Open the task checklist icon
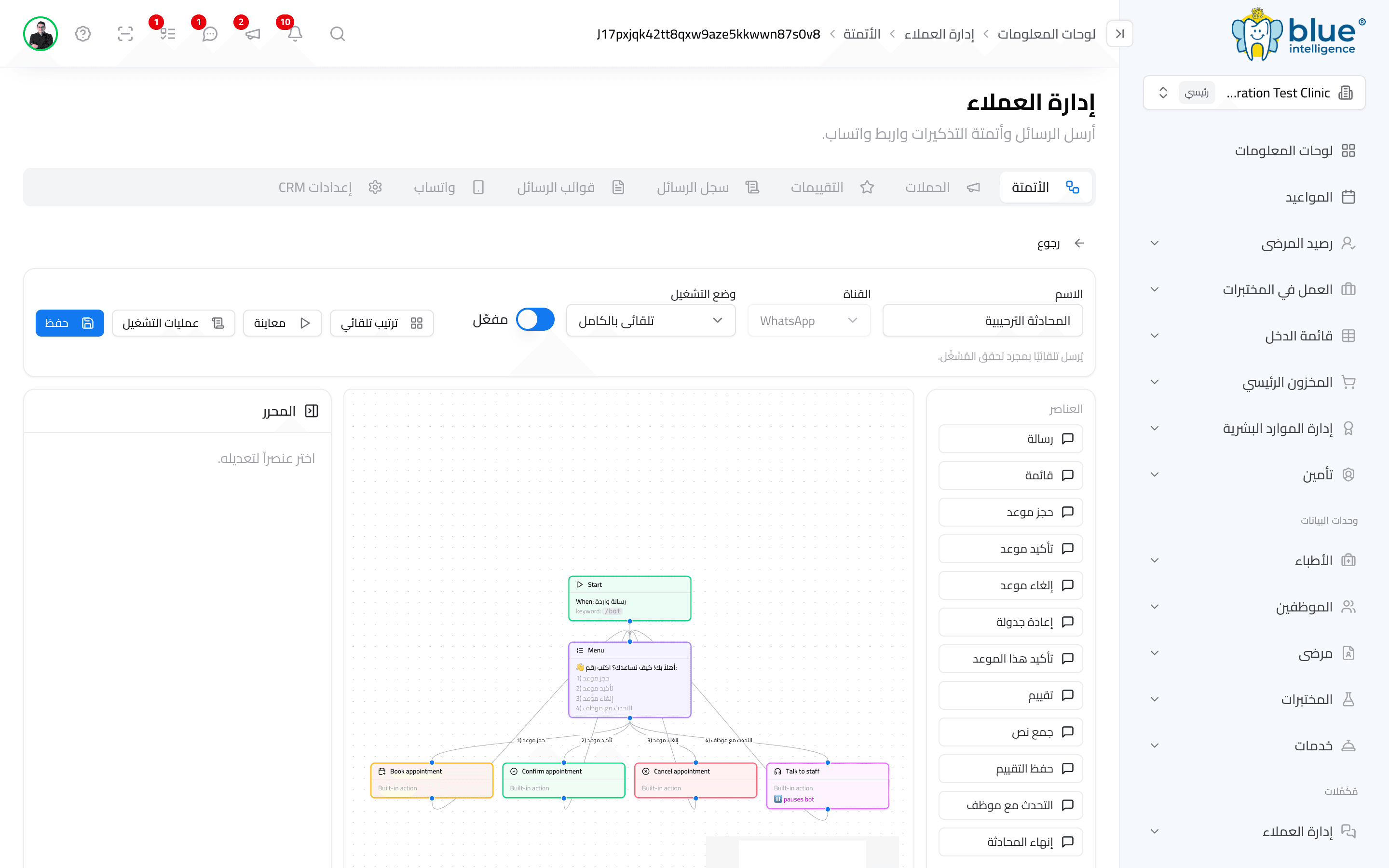Screen dimensions: 1389x868 (x=168, y=34)
